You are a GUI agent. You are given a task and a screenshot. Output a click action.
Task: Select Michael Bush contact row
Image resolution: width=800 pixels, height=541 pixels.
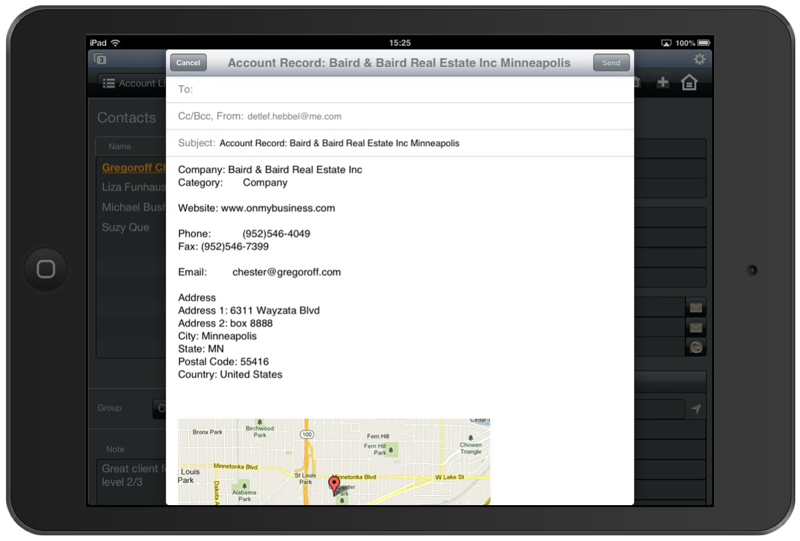[x=134, y=207]
